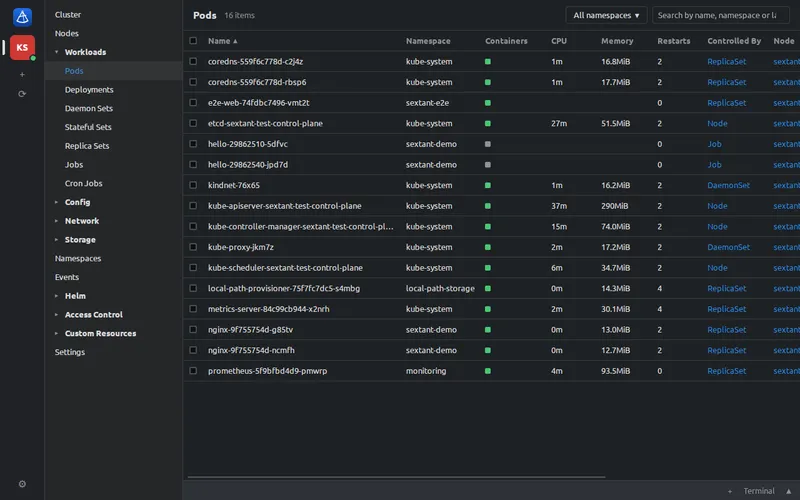Go to Jobs under Workloads
The height and width of the screenshot is (500, 800).
point(74,165)
